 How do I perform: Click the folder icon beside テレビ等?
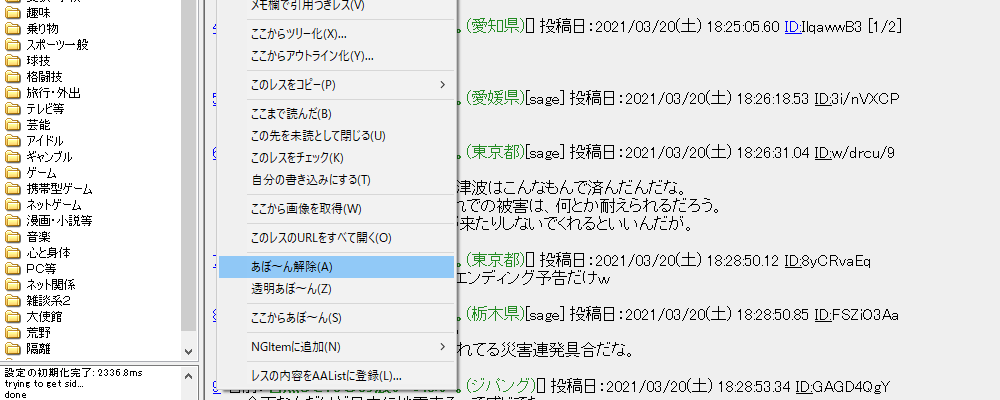[13, 109]
